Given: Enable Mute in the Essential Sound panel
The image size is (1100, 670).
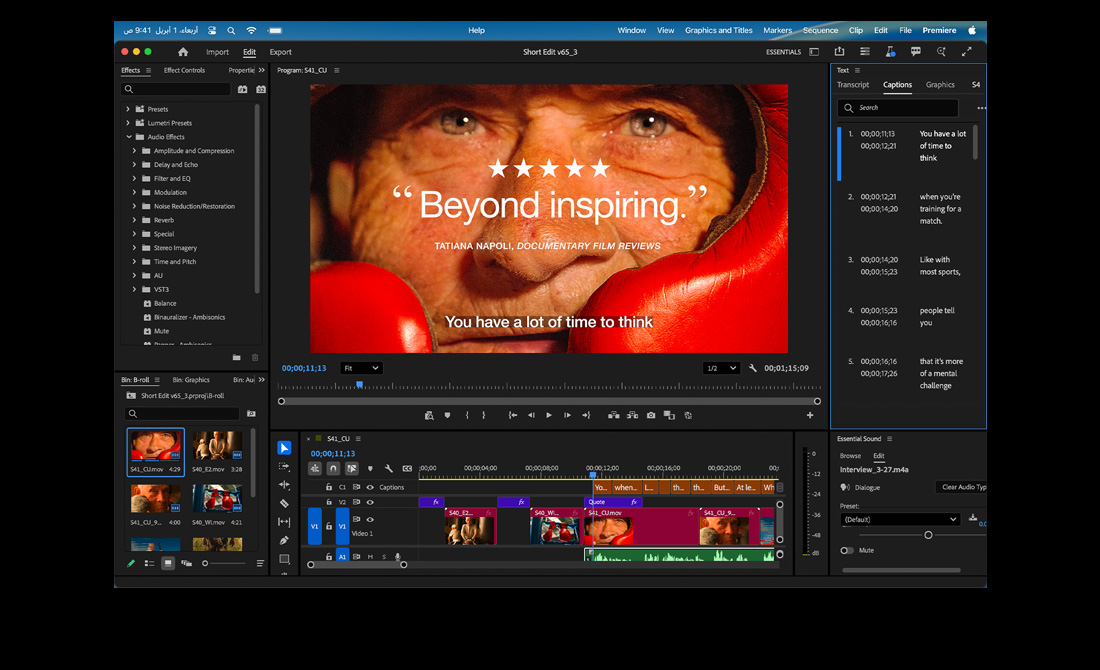Looking at the screenshot, I should pos(846,550).
